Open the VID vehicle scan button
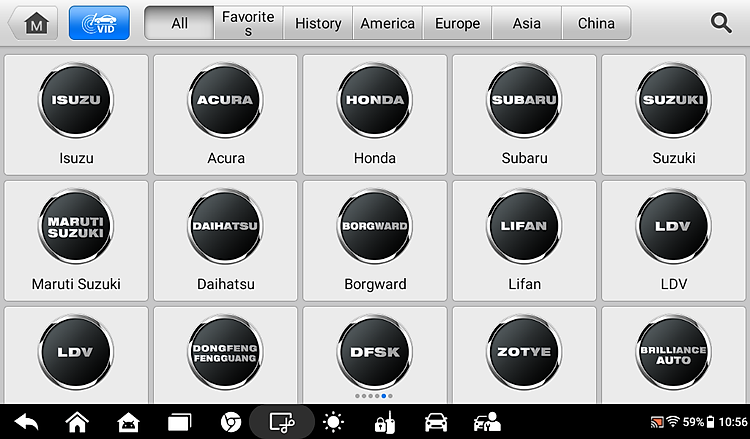 pyautogui.click(x=99, y=23)
